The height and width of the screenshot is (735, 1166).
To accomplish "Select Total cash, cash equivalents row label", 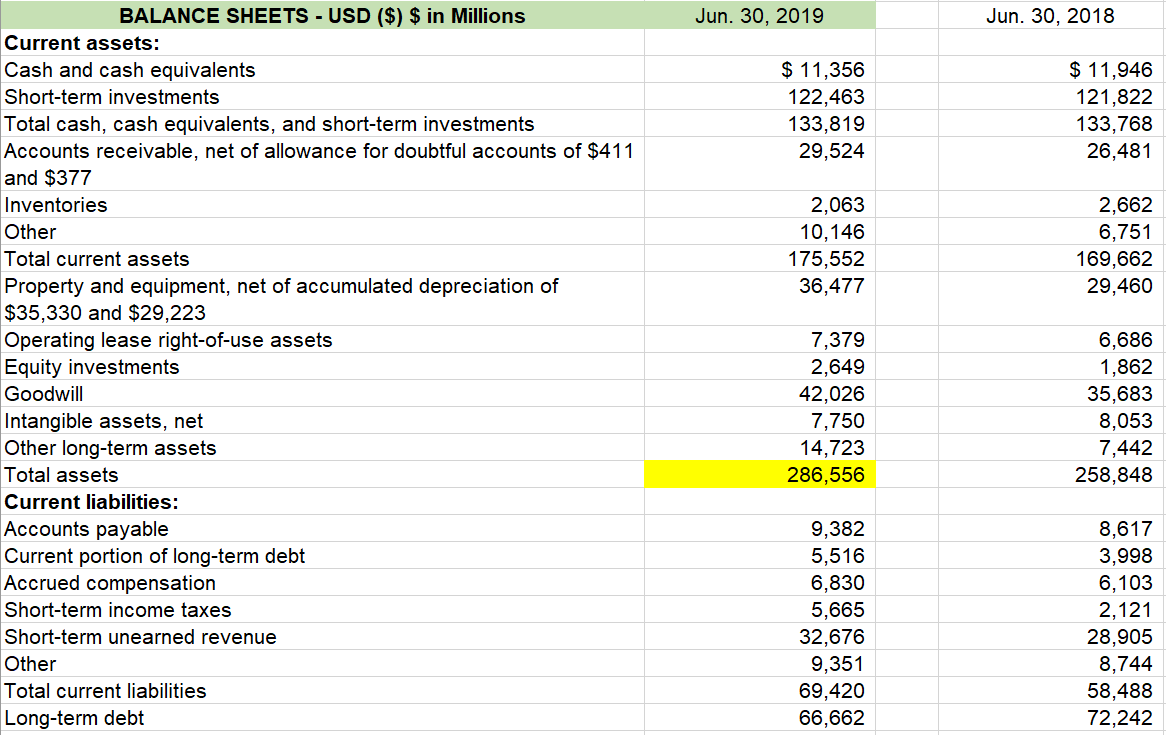I will [269, 123].
